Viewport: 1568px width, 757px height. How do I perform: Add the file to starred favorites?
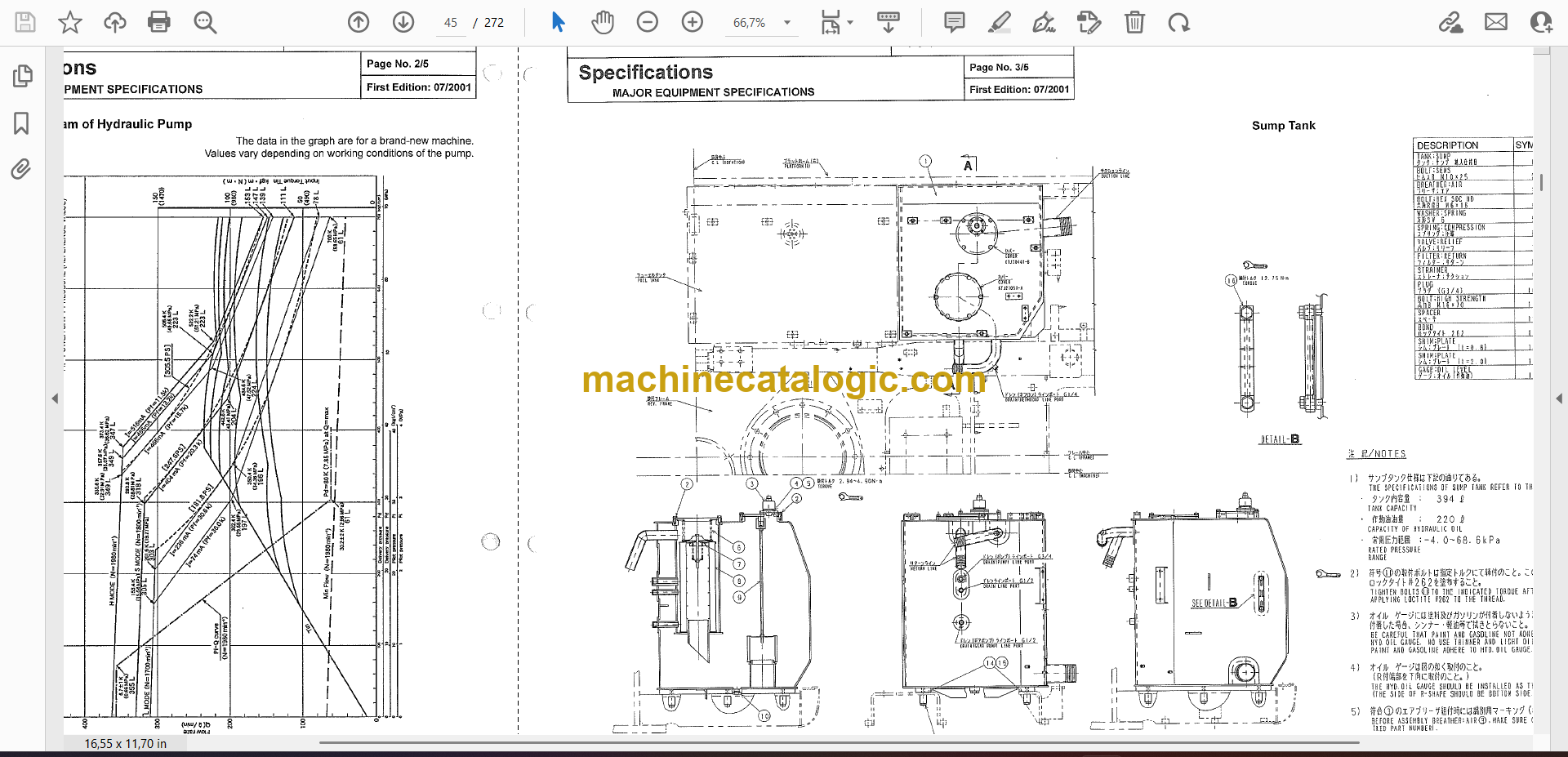(70, 22)
